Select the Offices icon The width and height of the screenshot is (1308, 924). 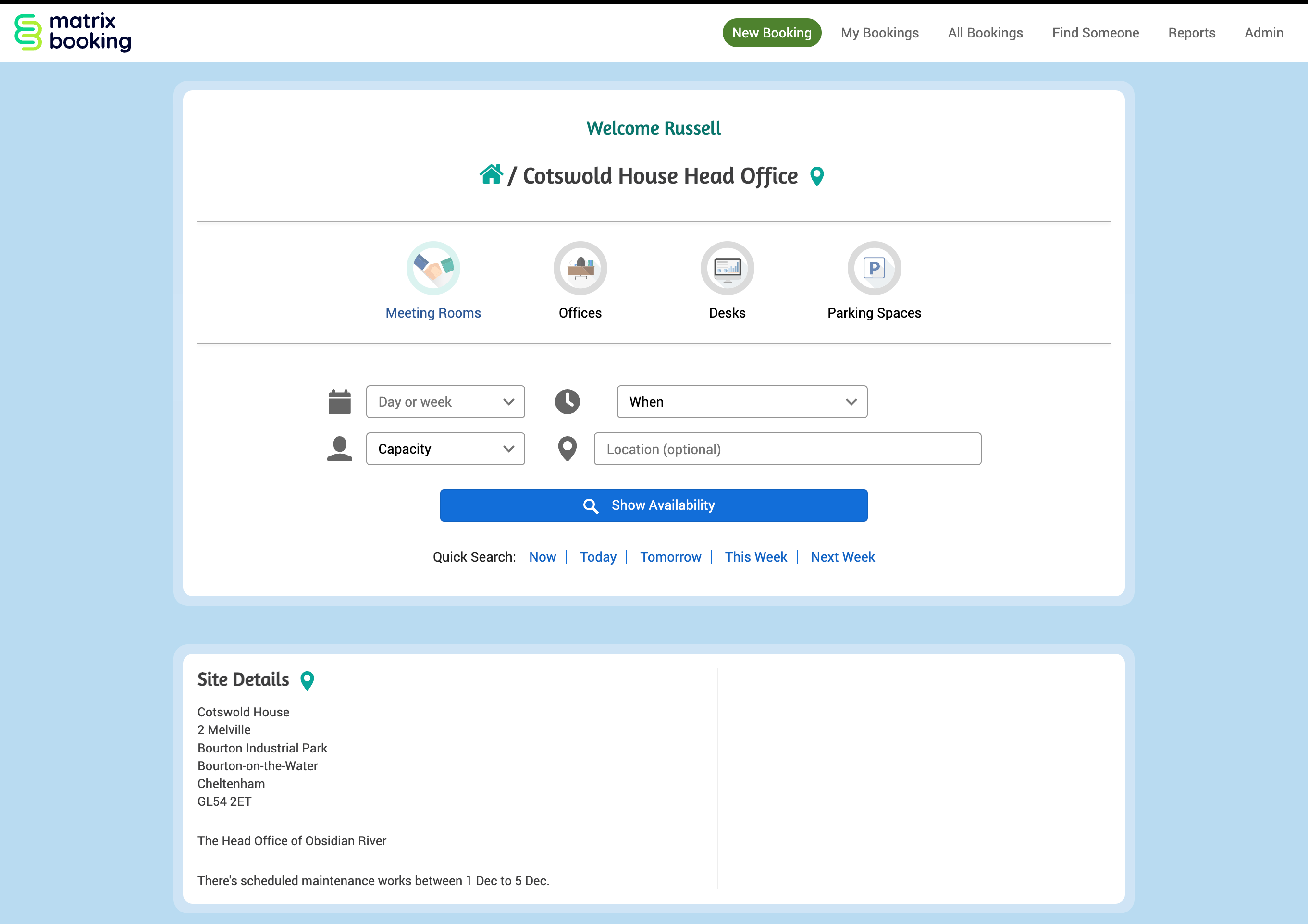click(x=580, y=268)
